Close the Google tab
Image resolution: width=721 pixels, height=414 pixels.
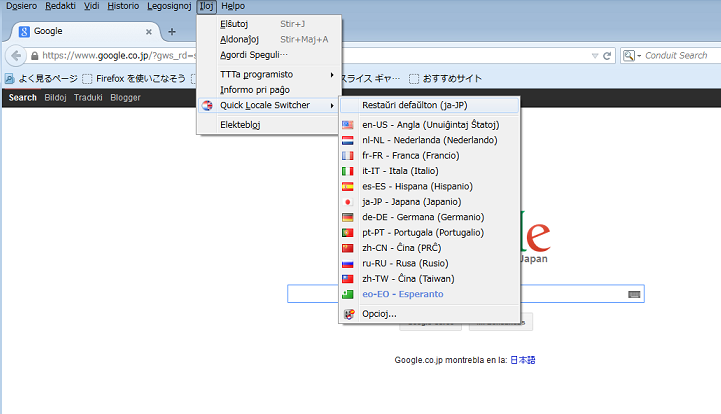(149, 32)
